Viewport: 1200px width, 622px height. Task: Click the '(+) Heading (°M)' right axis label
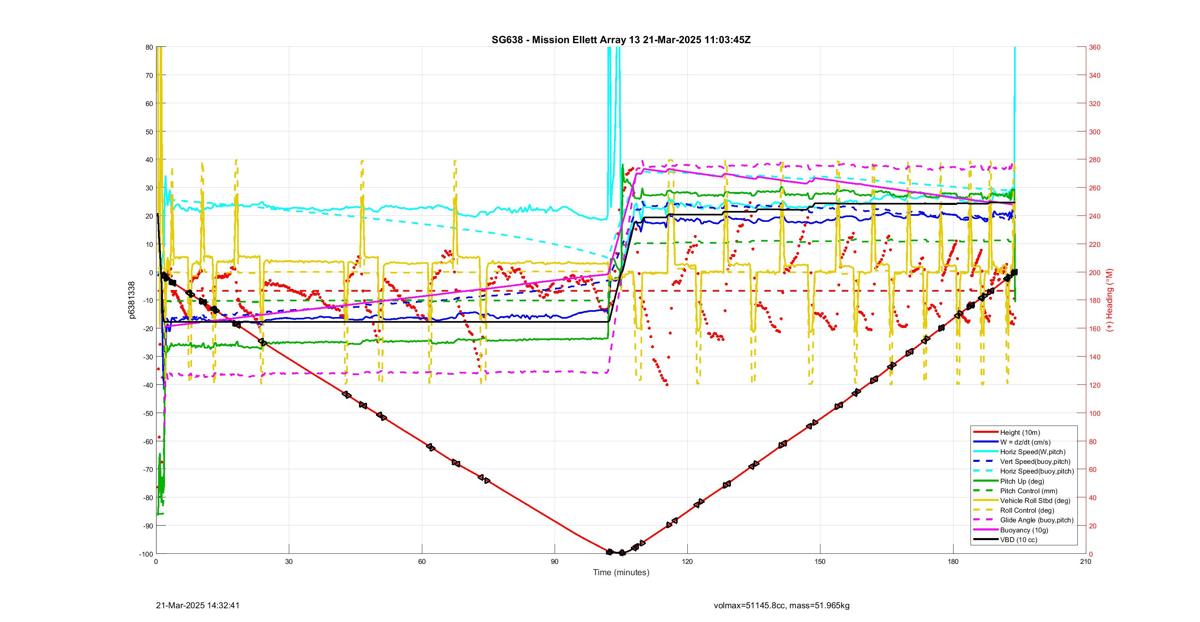[1110, 300]
